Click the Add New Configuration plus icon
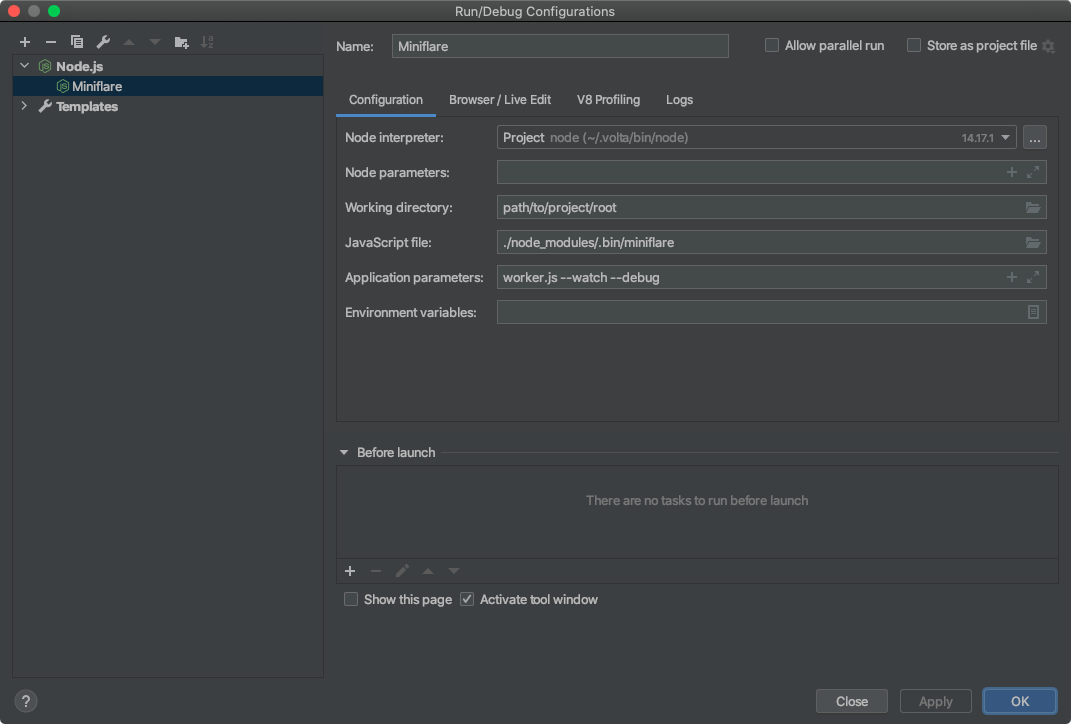The image size is (1071, 724). (x=25, y=42)
